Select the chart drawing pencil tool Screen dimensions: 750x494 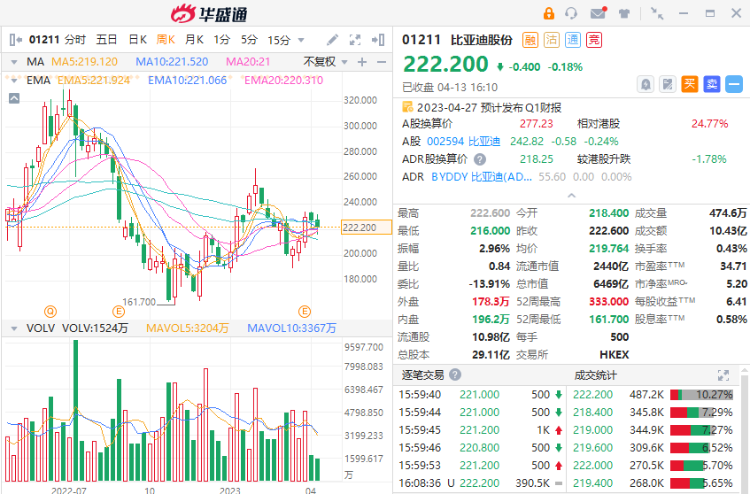coord(332,40)
